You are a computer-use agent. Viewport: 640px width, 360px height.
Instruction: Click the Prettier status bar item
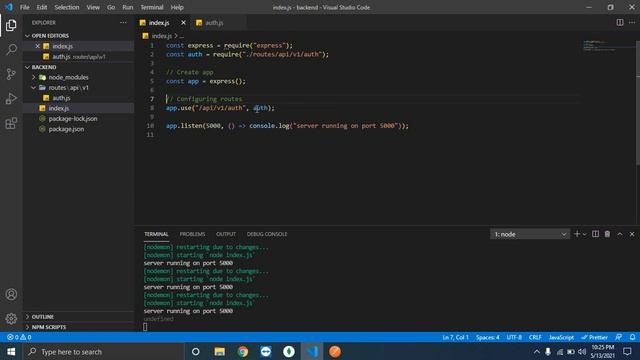pos(595,337)
